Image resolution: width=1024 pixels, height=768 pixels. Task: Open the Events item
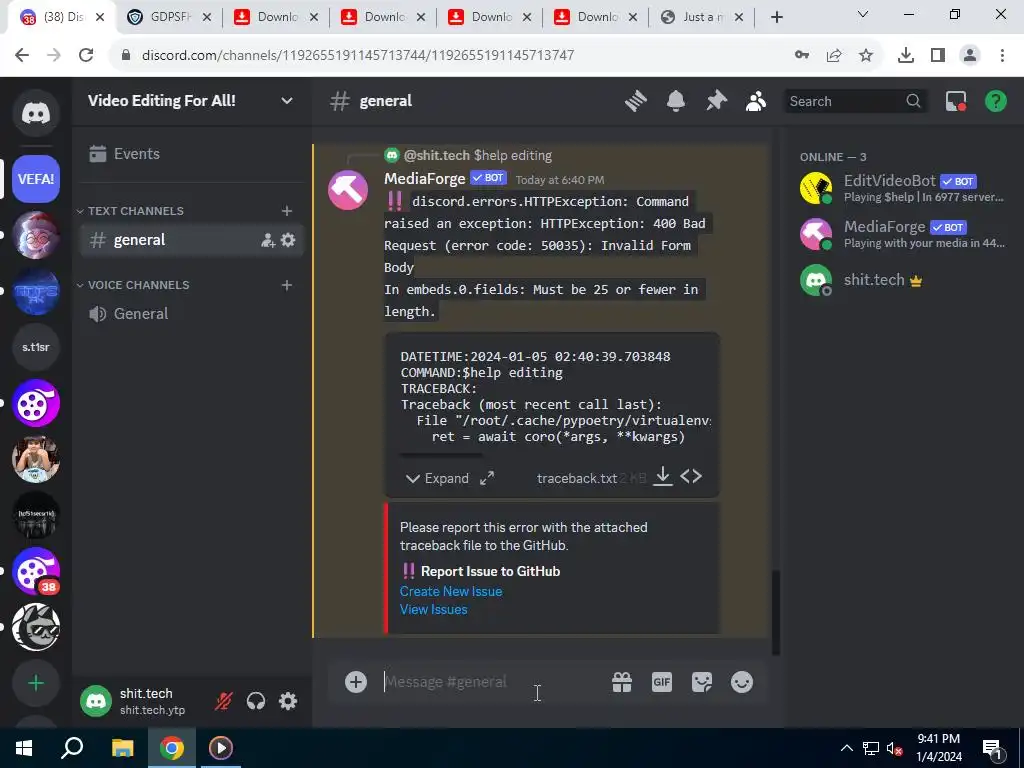(x=192, y=153)
